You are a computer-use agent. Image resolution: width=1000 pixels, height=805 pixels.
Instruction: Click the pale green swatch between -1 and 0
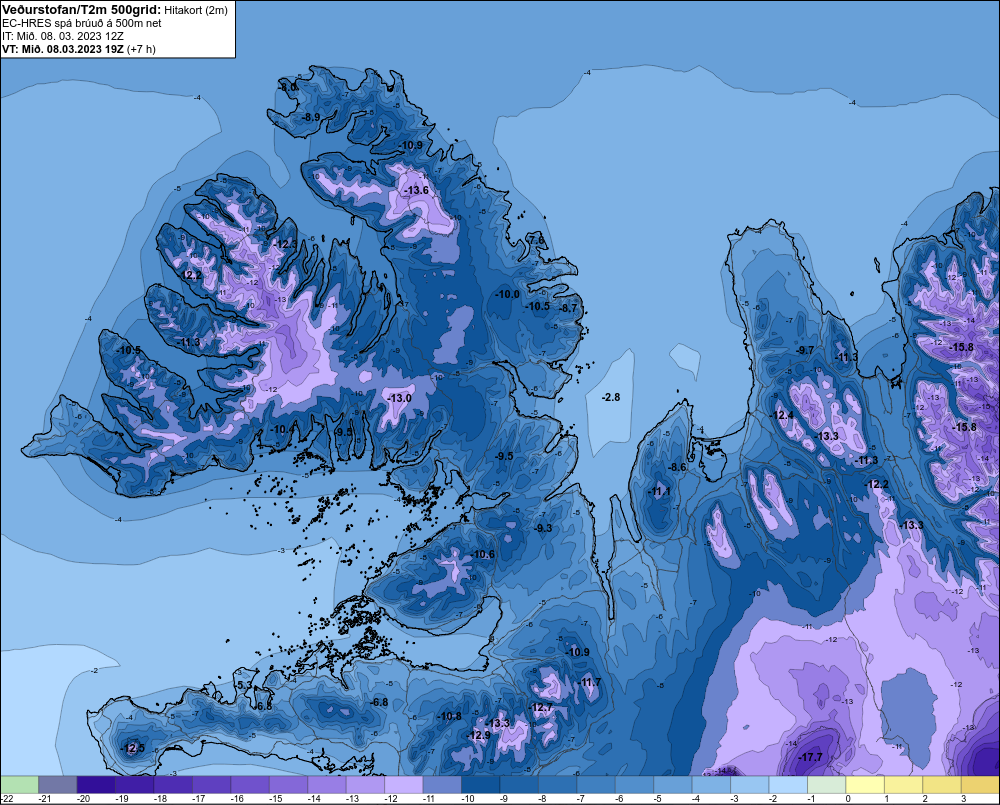[827, 784]
